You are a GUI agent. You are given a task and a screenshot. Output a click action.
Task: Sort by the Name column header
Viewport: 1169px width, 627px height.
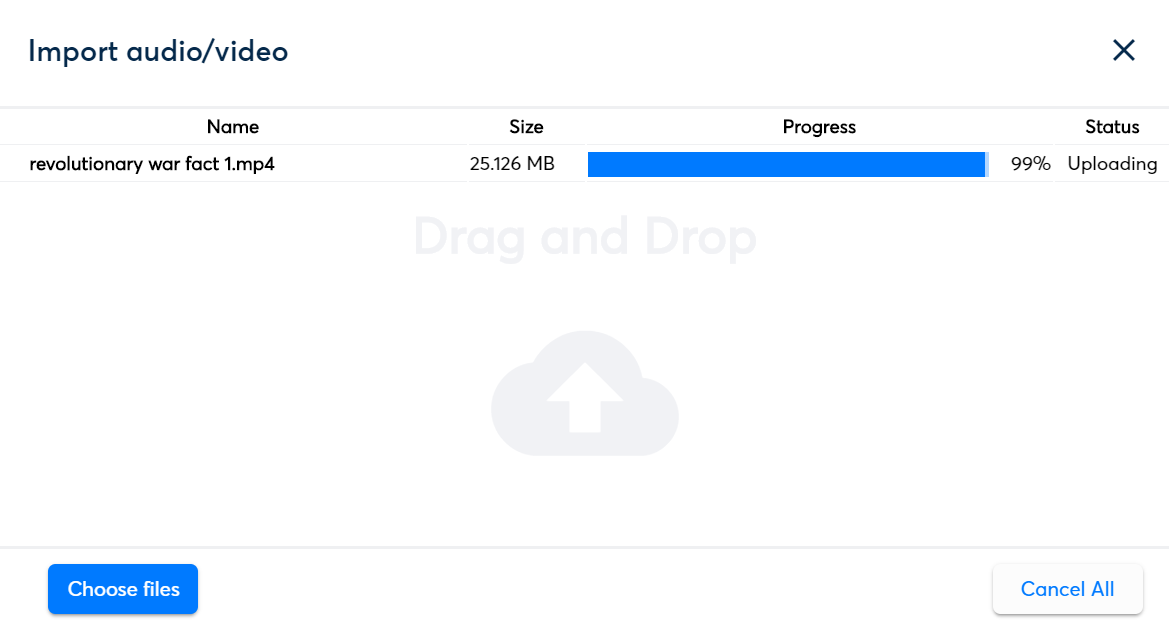click(233, 127)
